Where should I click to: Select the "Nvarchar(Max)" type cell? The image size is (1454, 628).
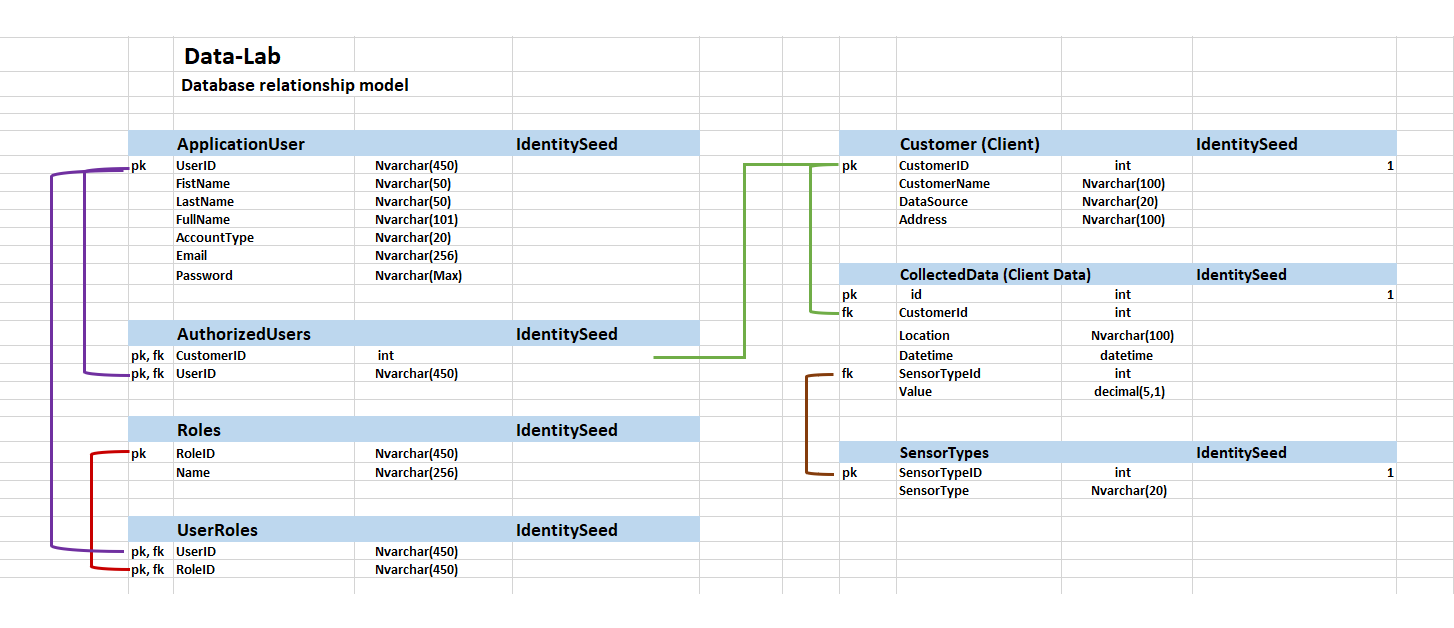pyautogui.click(x=419, y=275)
